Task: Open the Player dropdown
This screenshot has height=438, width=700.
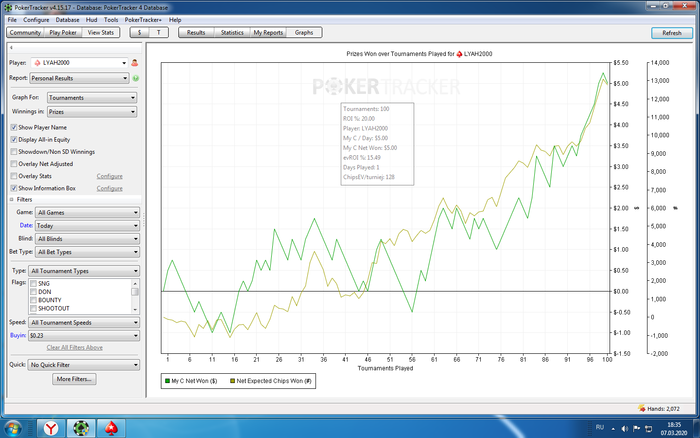Action: [x=79, y=63]
